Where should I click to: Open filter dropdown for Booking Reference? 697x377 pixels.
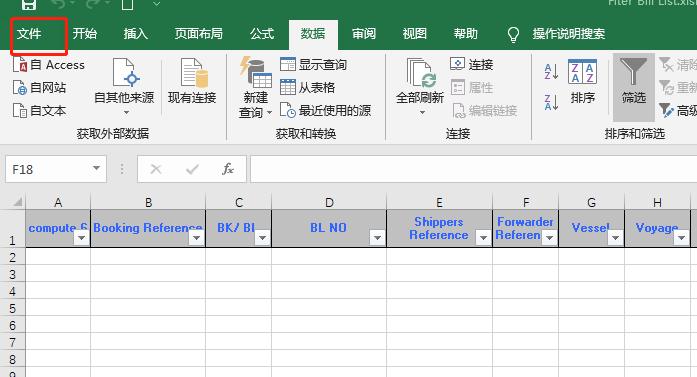[196, 238]
